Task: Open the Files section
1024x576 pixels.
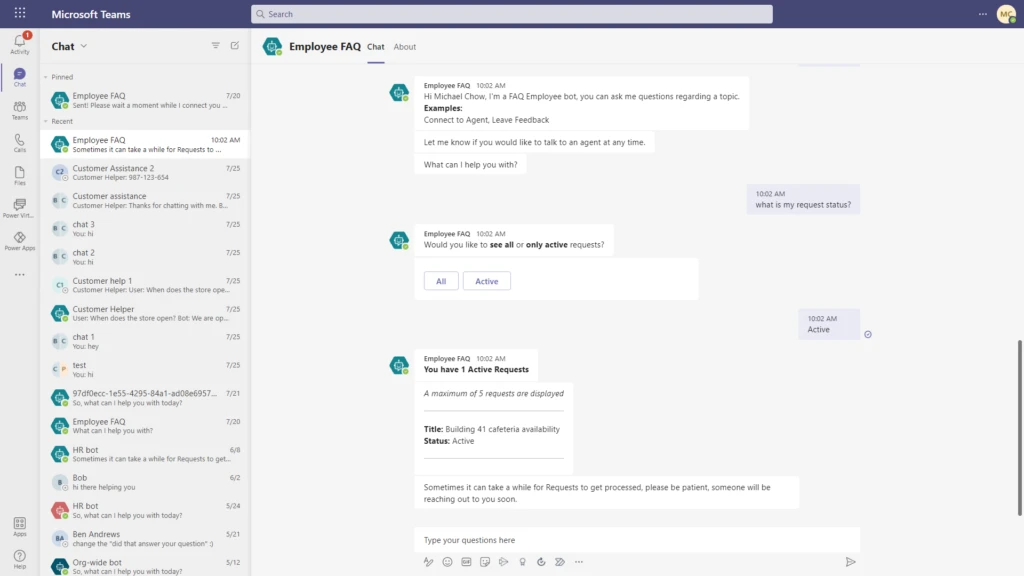Action: pos(19,177)
